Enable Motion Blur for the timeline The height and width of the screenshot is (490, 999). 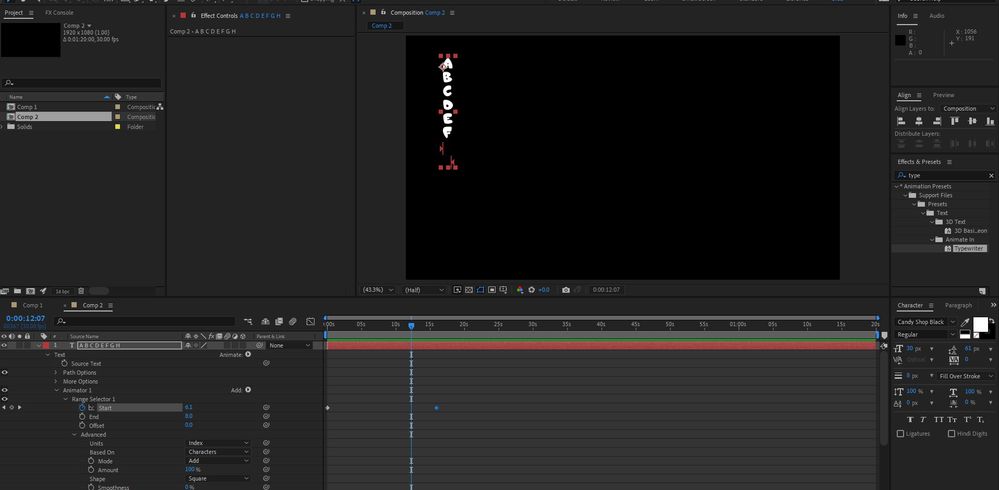(292, 322)
